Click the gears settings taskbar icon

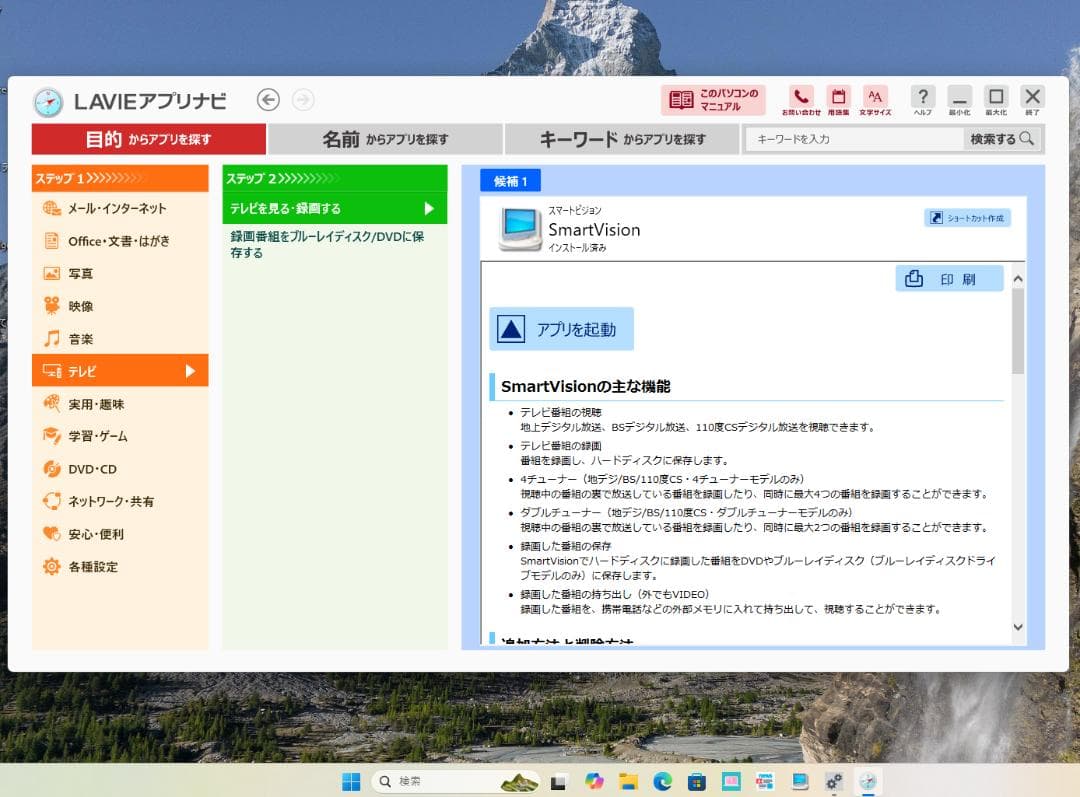[833, 781]
